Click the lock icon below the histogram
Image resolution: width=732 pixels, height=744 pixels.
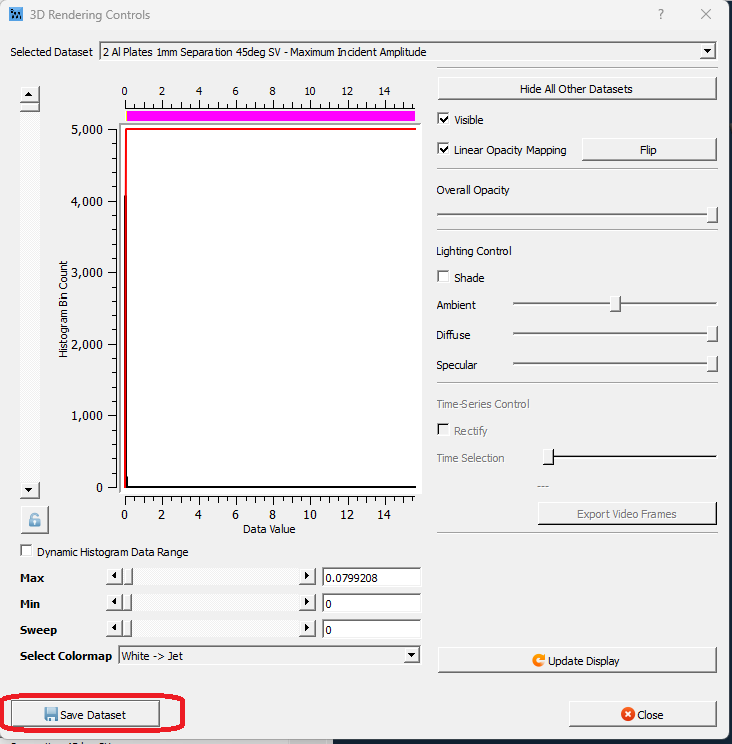click(34, 520)
